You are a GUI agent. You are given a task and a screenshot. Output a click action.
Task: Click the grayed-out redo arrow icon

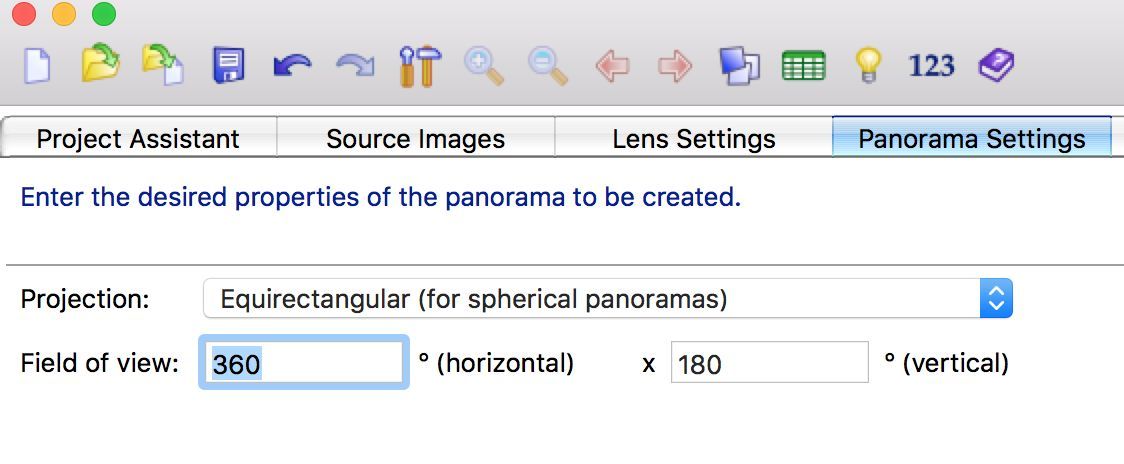[x=356, y=67]
